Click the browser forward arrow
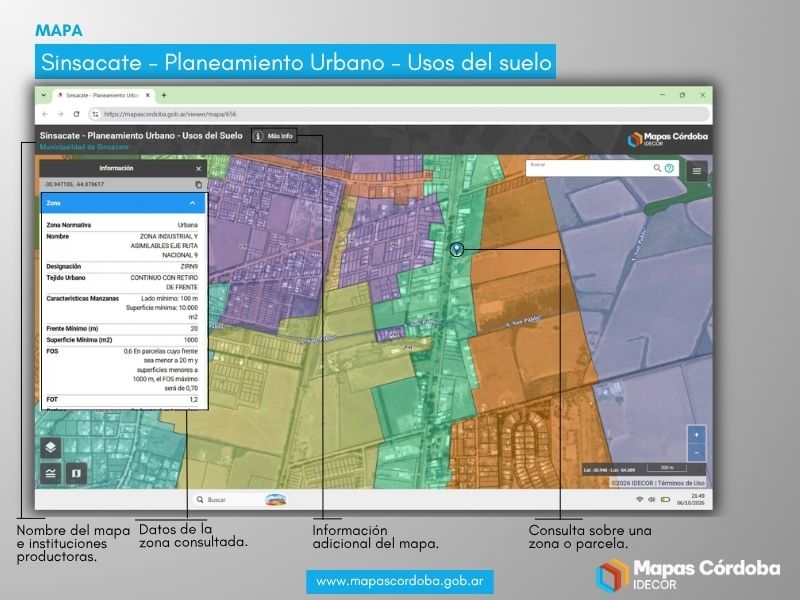 click(61, 114)
